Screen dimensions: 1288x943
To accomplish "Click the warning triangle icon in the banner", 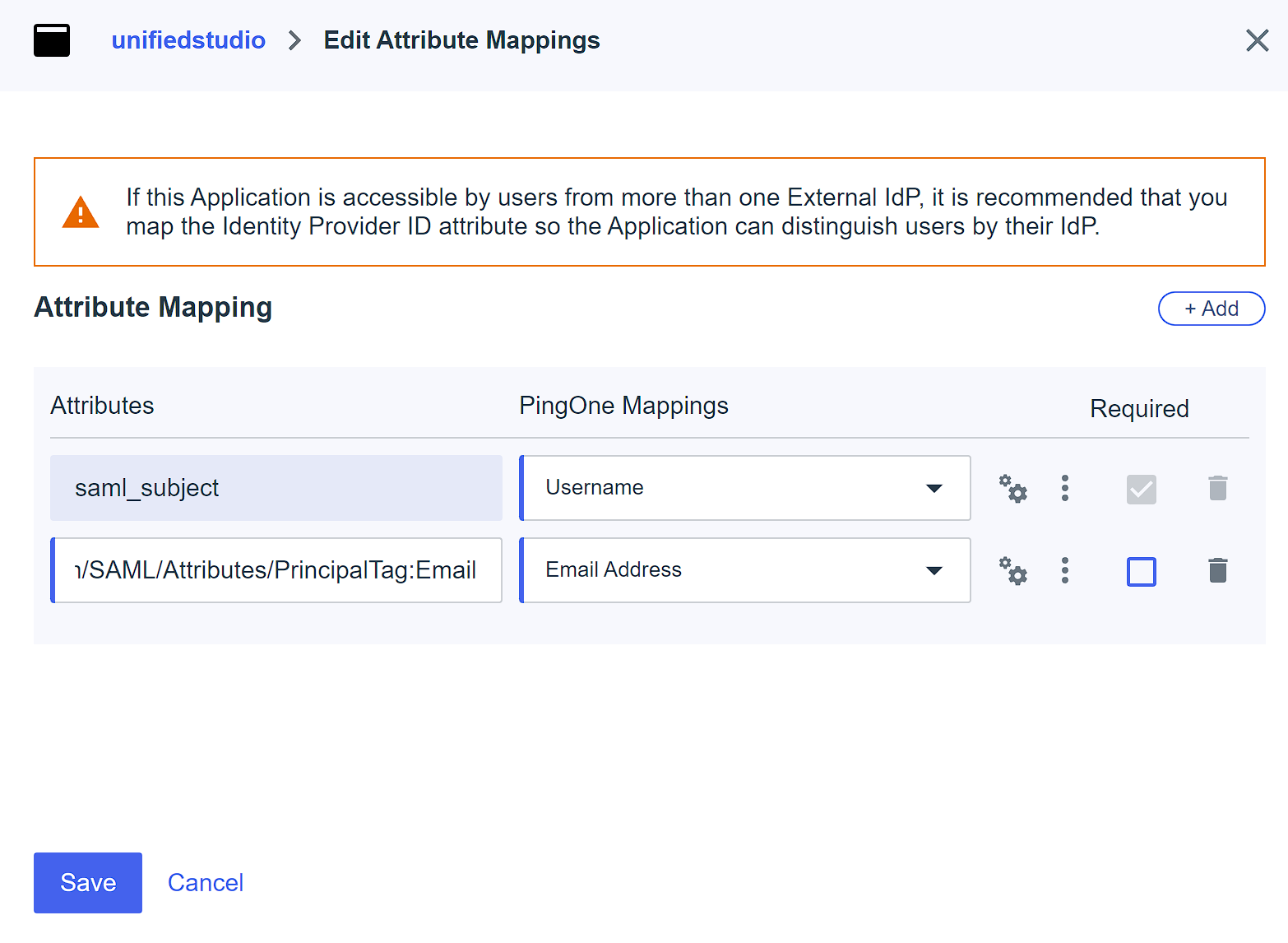I will tap(80, 212).
